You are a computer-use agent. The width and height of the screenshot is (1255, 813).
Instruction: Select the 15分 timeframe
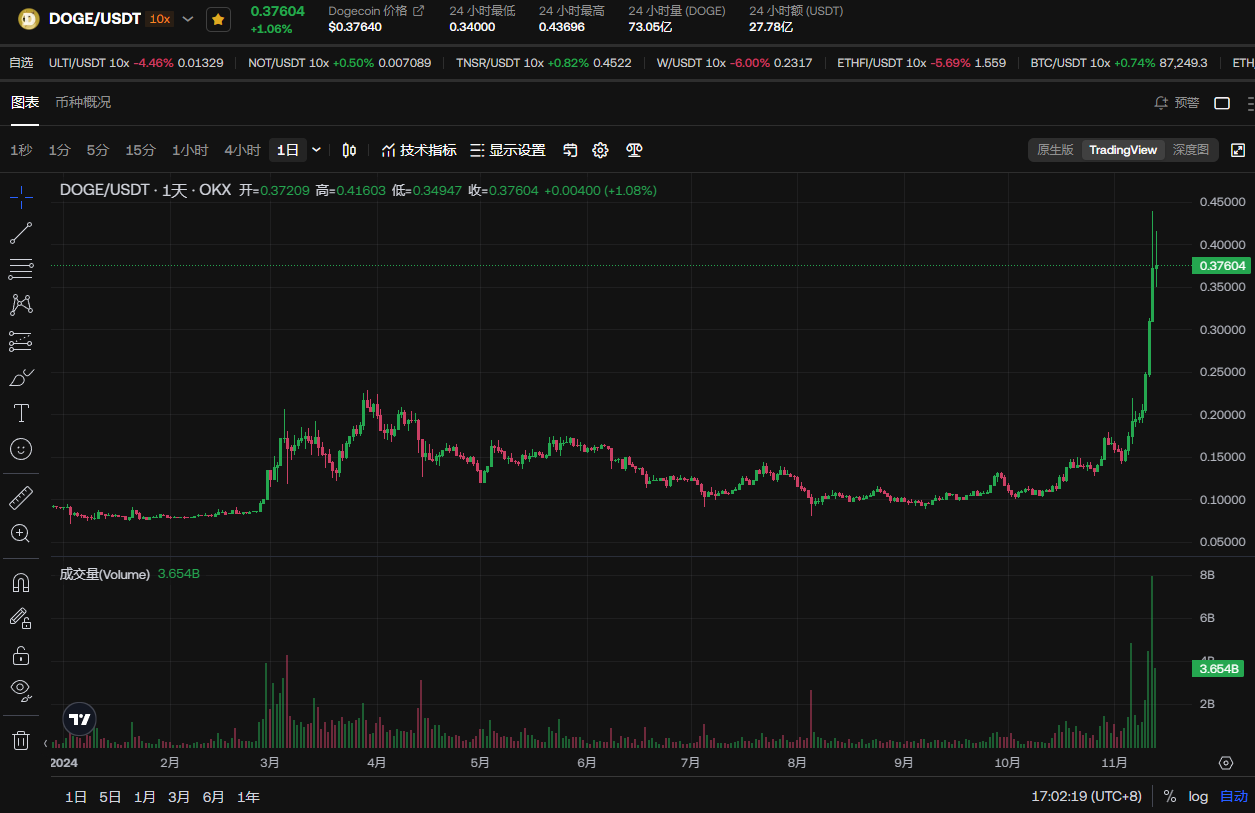point(140,150)
